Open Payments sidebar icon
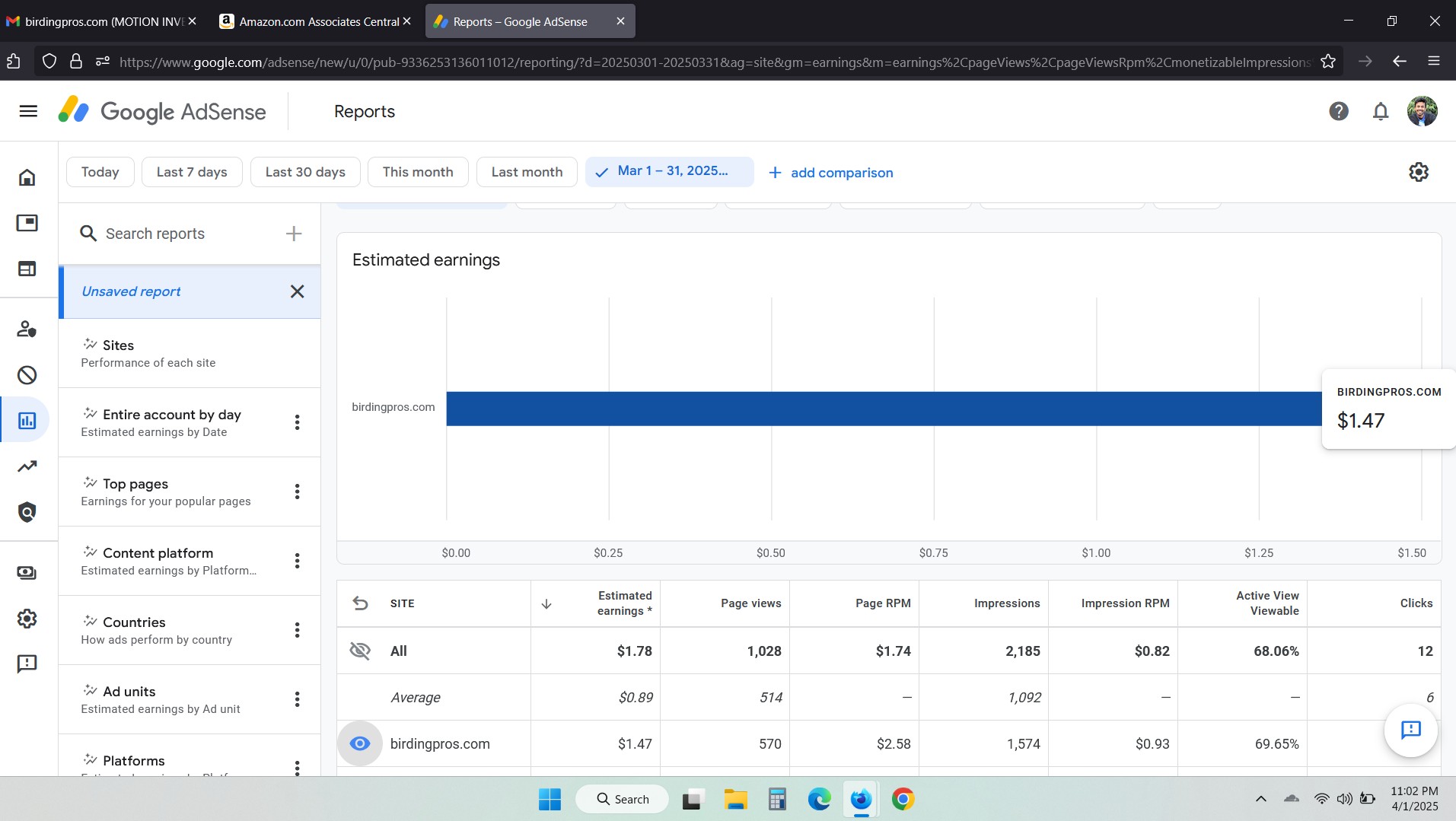 [x=27, y=573]
